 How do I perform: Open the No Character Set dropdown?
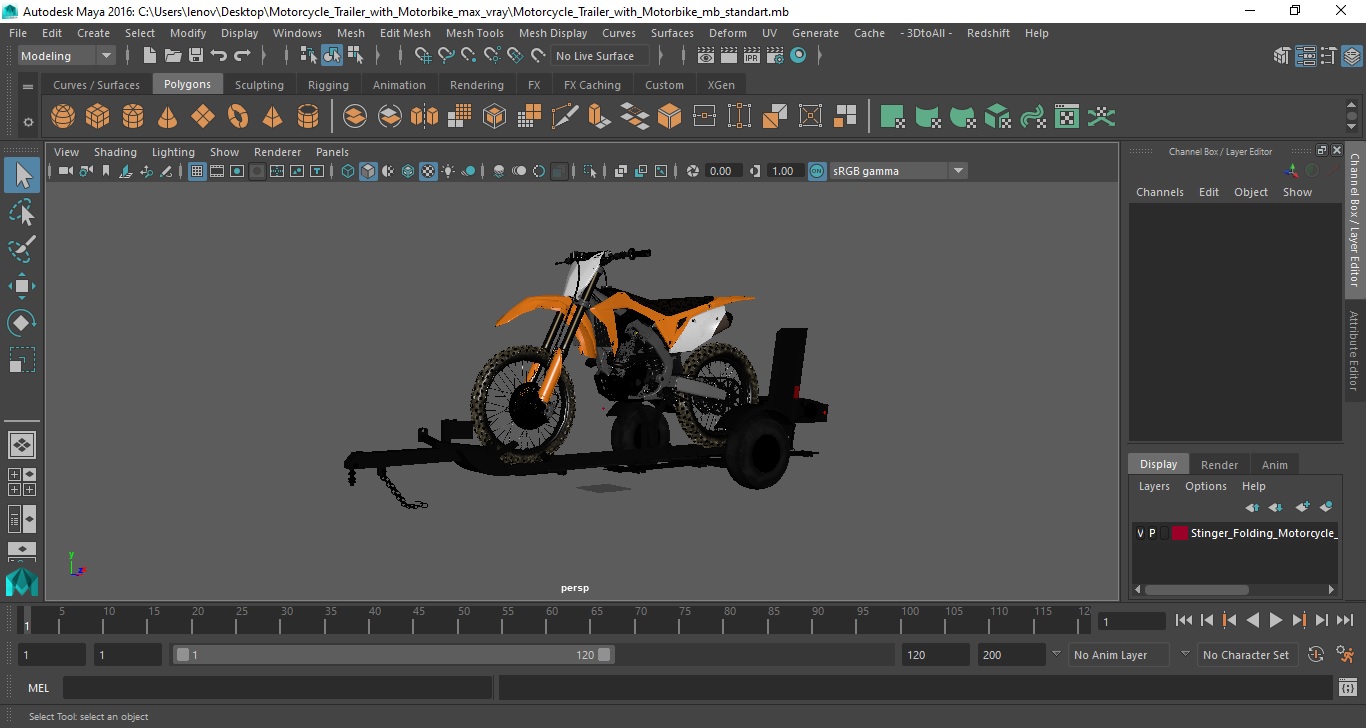coord(1245,655)
